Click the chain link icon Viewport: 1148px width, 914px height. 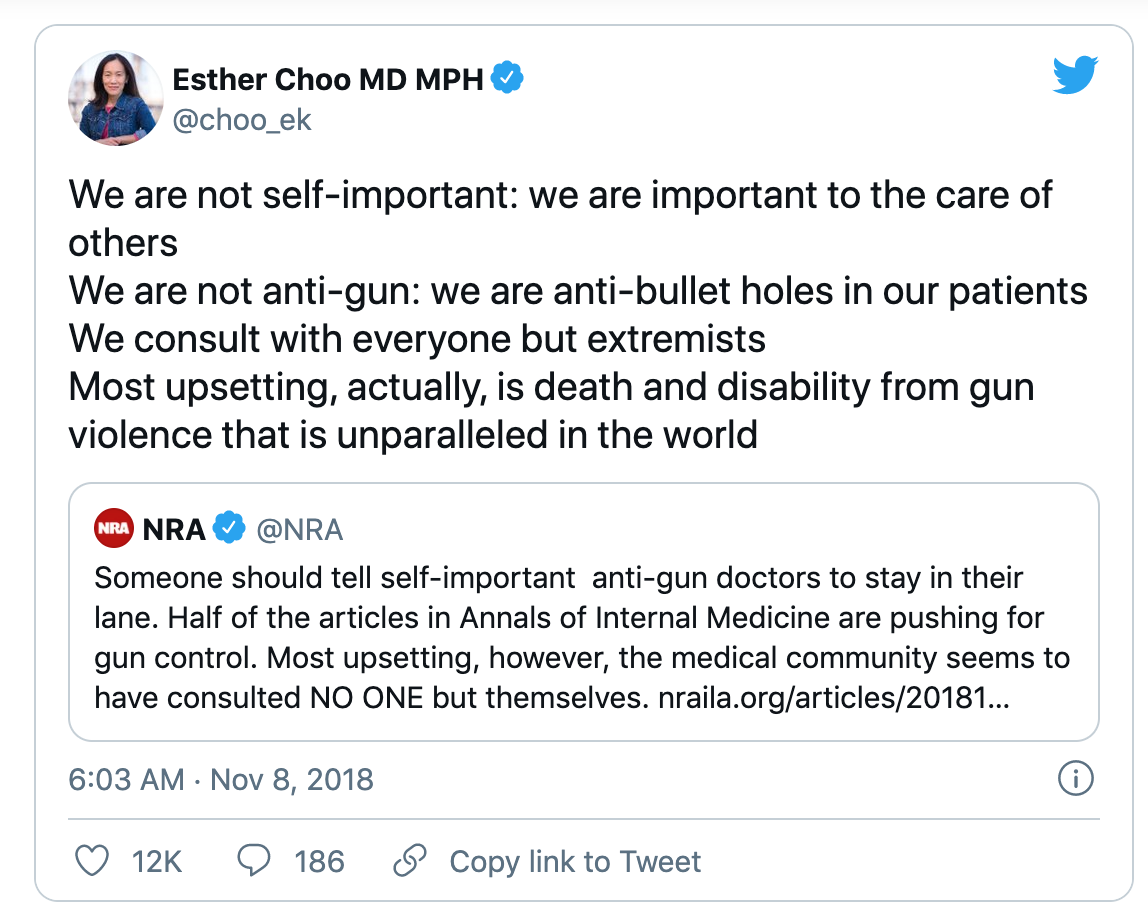tap(412, 861)
